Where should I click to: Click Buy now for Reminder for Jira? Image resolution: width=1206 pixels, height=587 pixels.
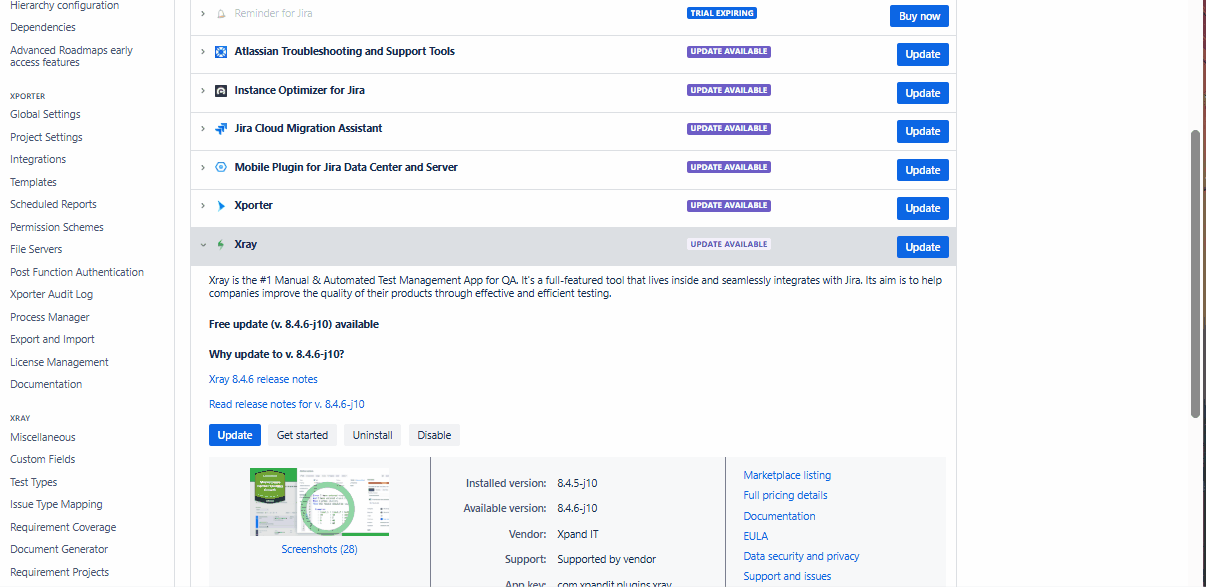[x=919, y=16]
